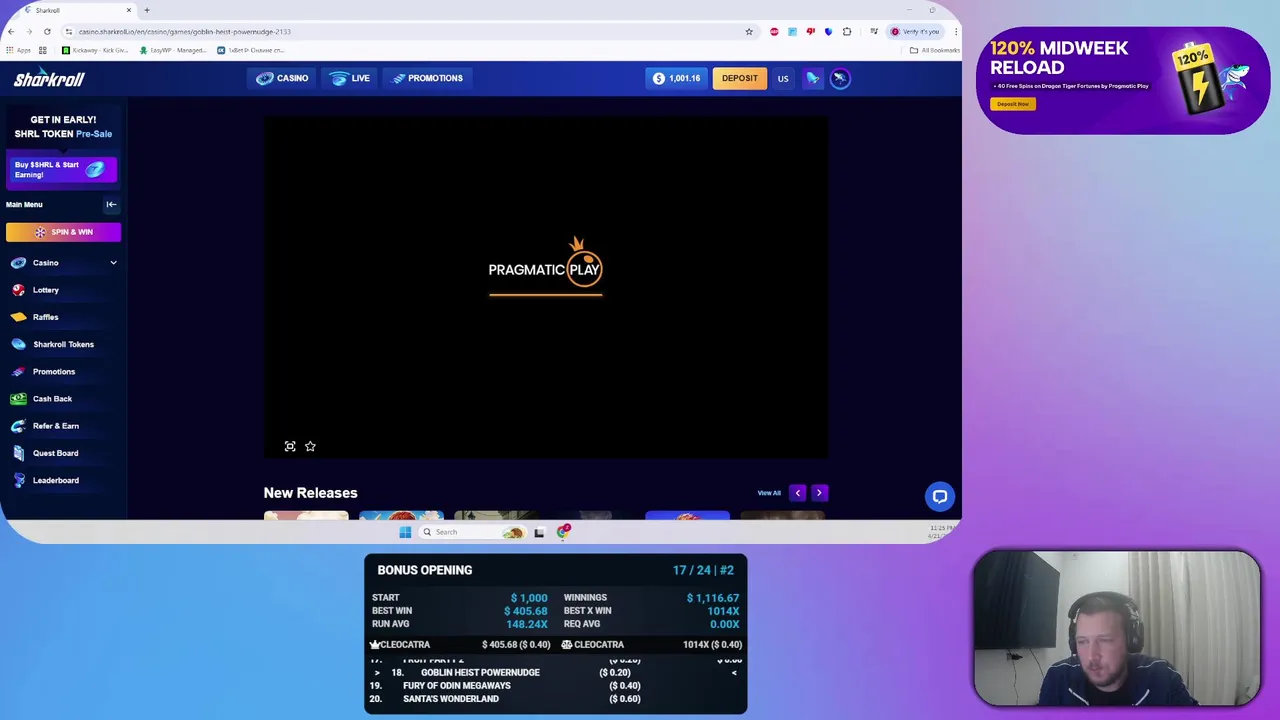Click the Fury of Odin Megaways row
The width and height of the screenshot is (1280, 720).
point(555,686)
